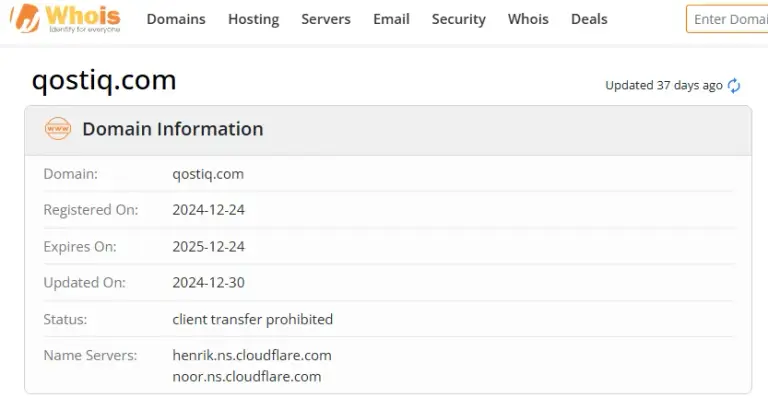
Task: Click the Registered On: label
Action: [x=91, y=210]
